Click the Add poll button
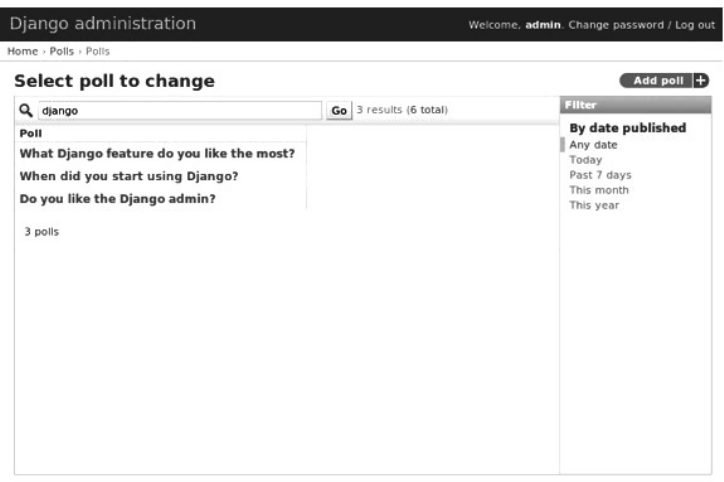Screen dimensions: 724x482 tap(664, 80)
